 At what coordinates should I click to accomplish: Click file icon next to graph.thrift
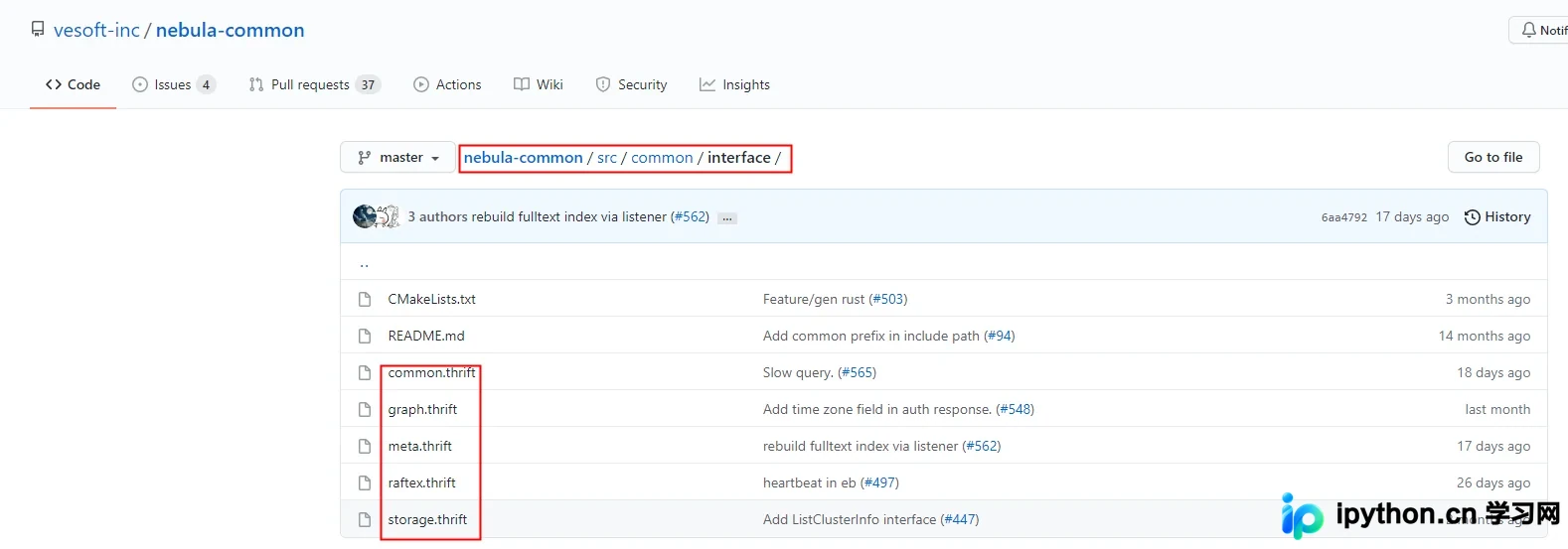click(x=365, y=409)
